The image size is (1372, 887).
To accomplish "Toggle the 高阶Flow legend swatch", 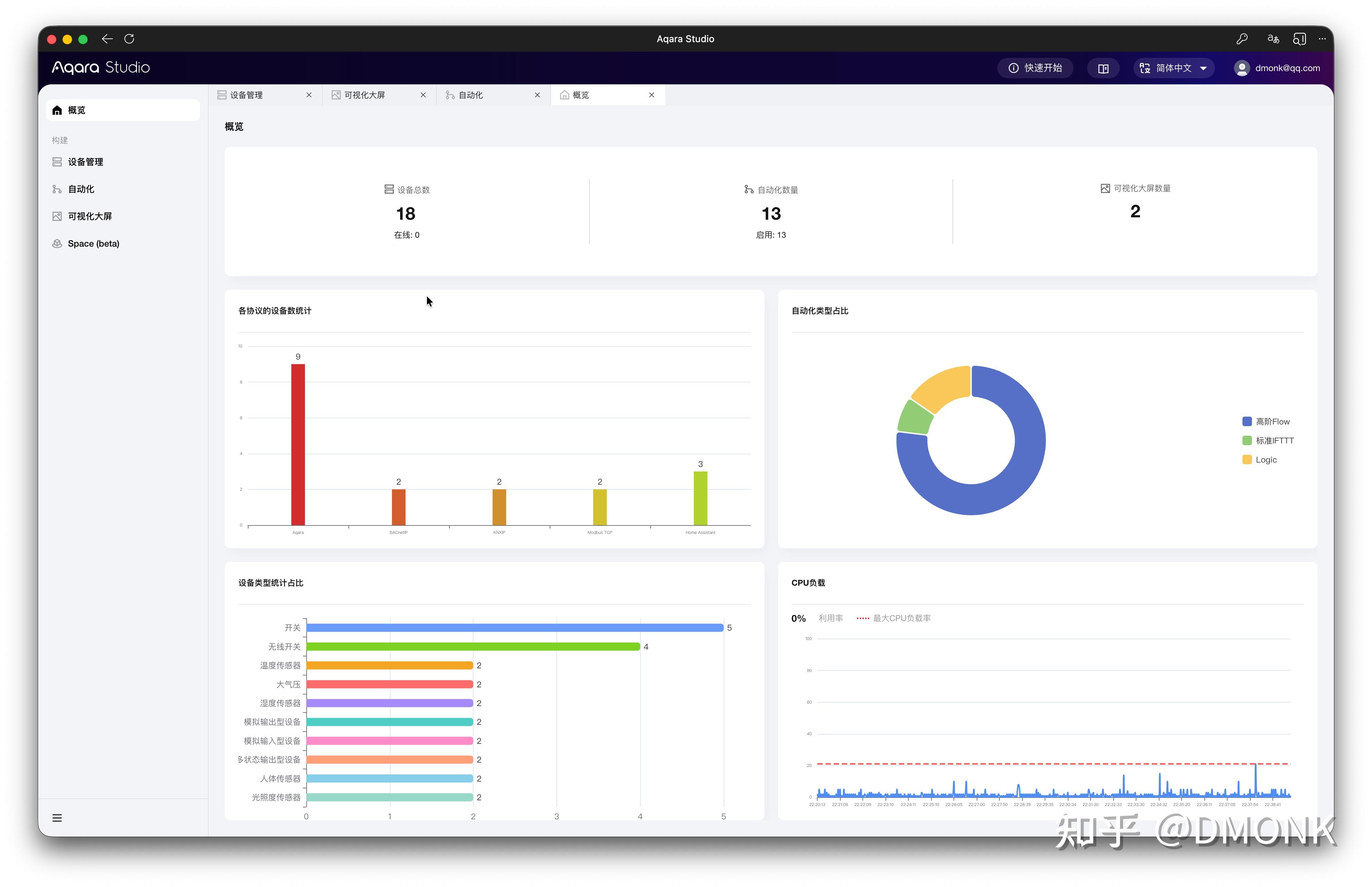I will point(1247,422).
